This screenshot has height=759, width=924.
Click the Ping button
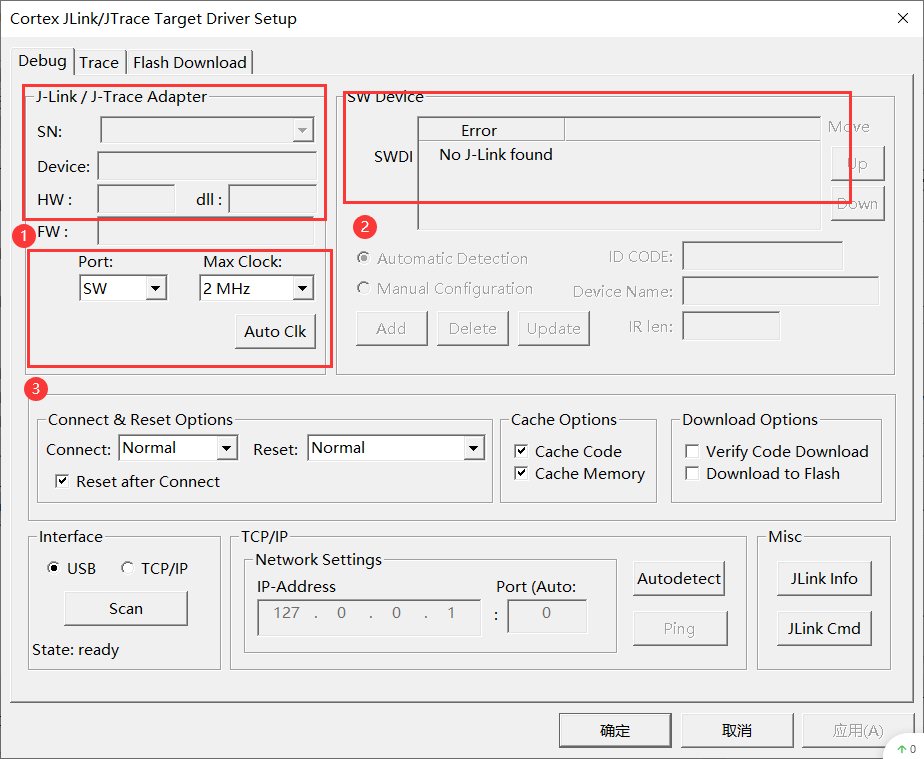(680, 628)
